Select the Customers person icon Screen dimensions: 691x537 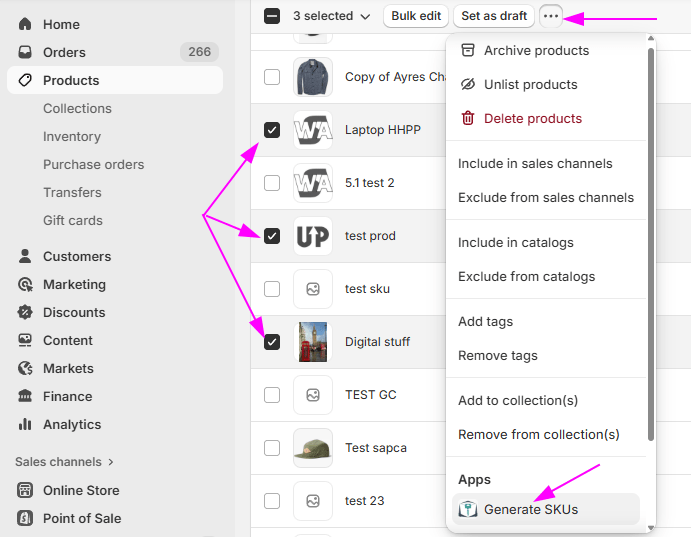click(x=25, y=256)
